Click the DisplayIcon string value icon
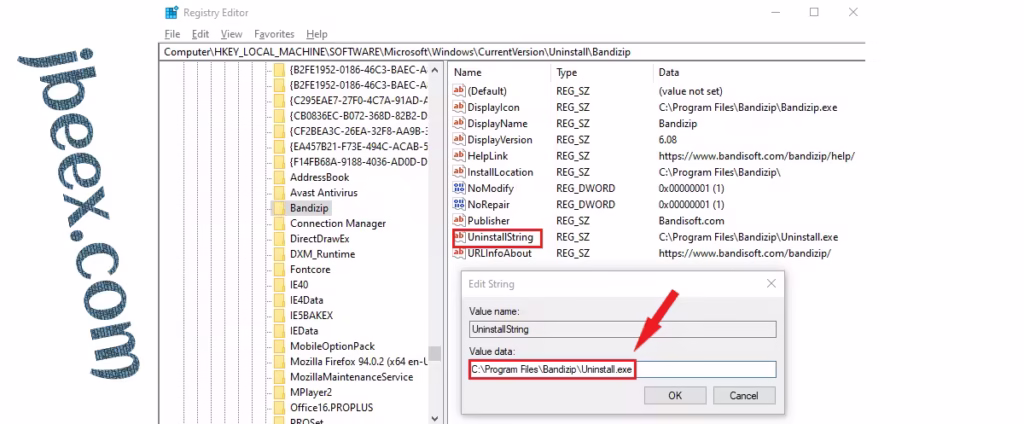This screenshot has height=424, width=1024. pos(459,107)
